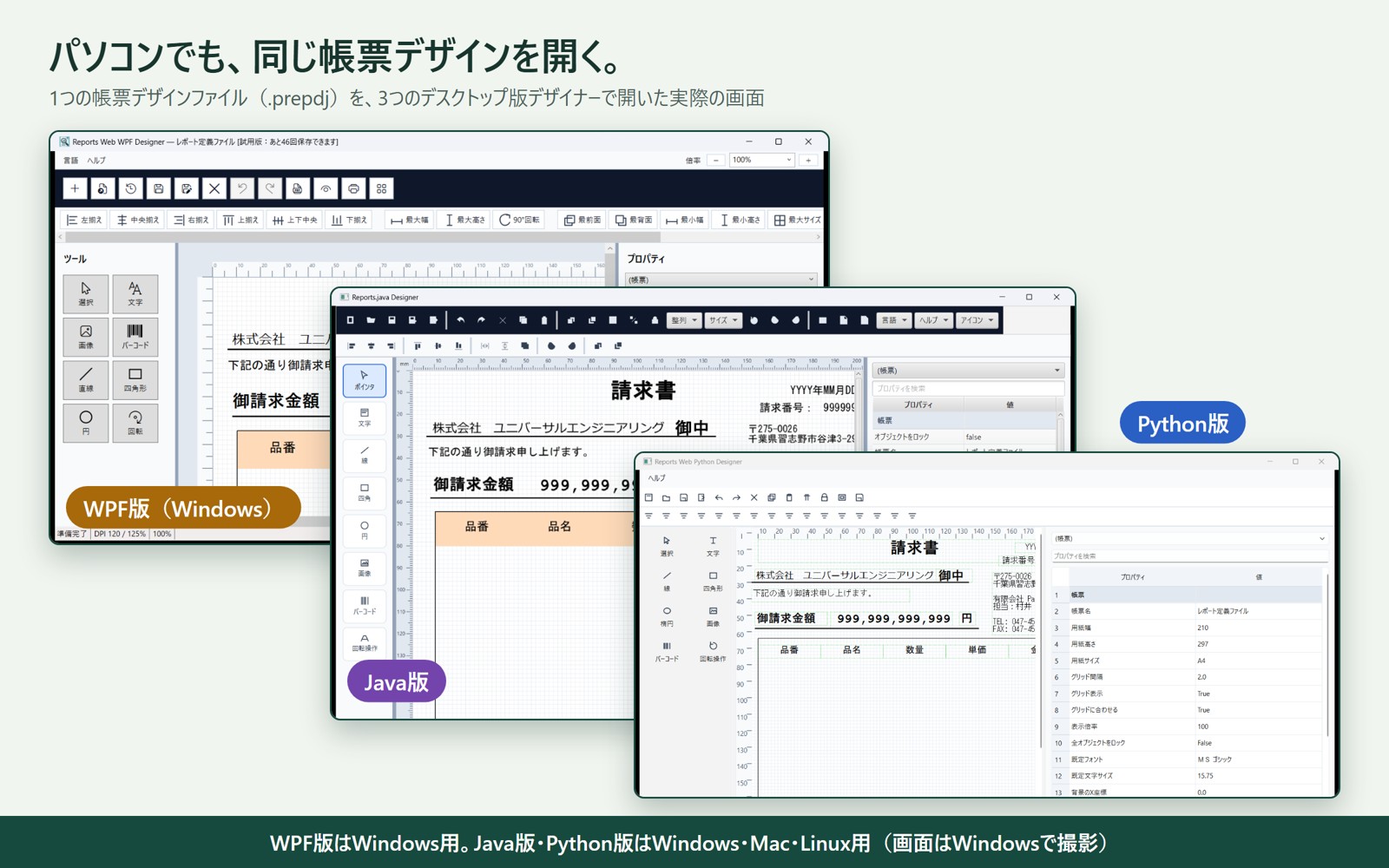The image size is (1389, 868).
Task: Click the plus new icon in WPF toolbar
Action: (75, 188)
